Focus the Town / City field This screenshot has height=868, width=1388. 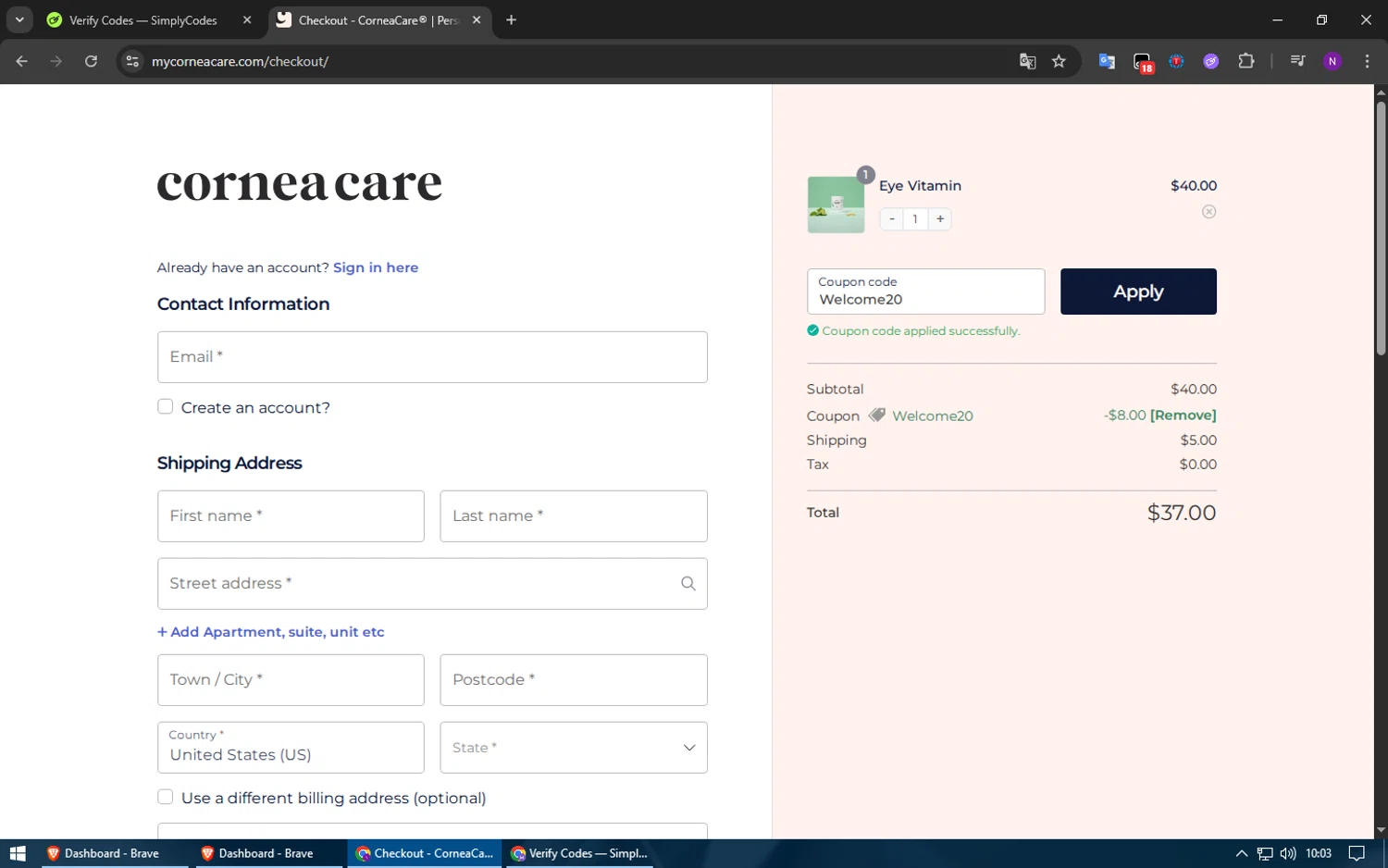pyautogui.click(x=291, y=680)
